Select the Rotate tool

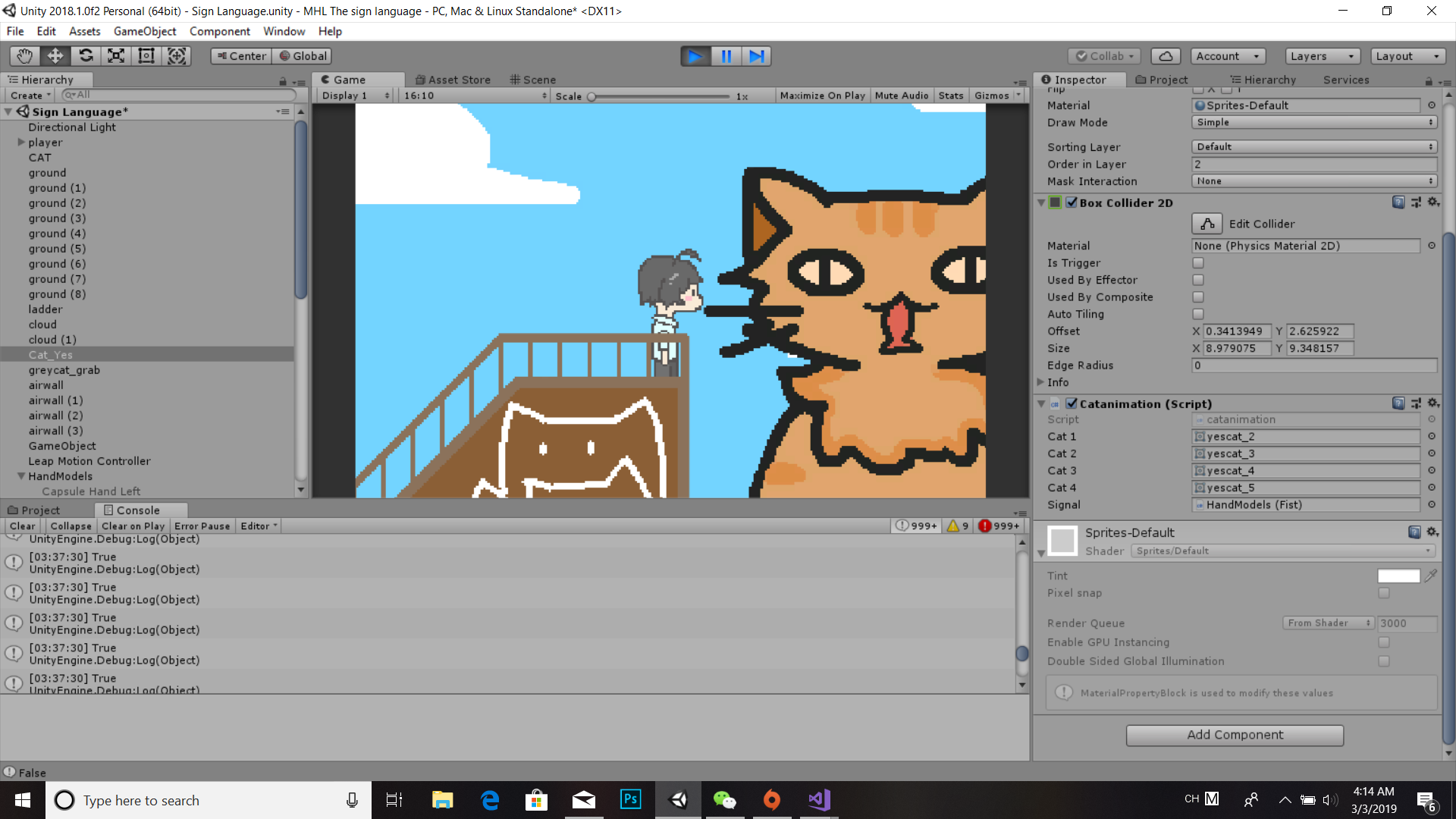(x=86, y=55)
